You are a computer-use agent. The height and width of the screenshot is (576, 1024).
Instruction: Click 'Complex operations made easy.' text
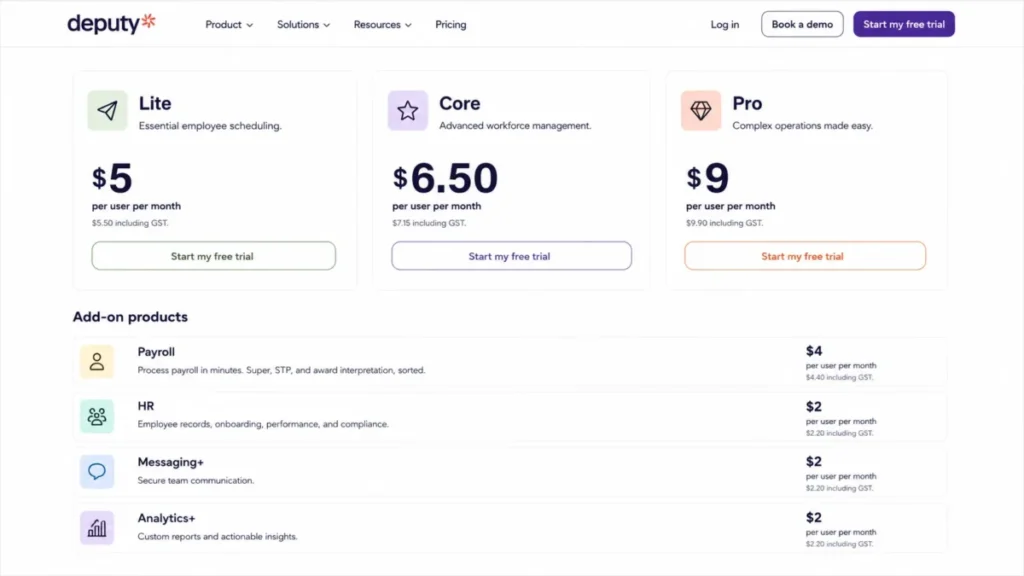coord(802,125)
